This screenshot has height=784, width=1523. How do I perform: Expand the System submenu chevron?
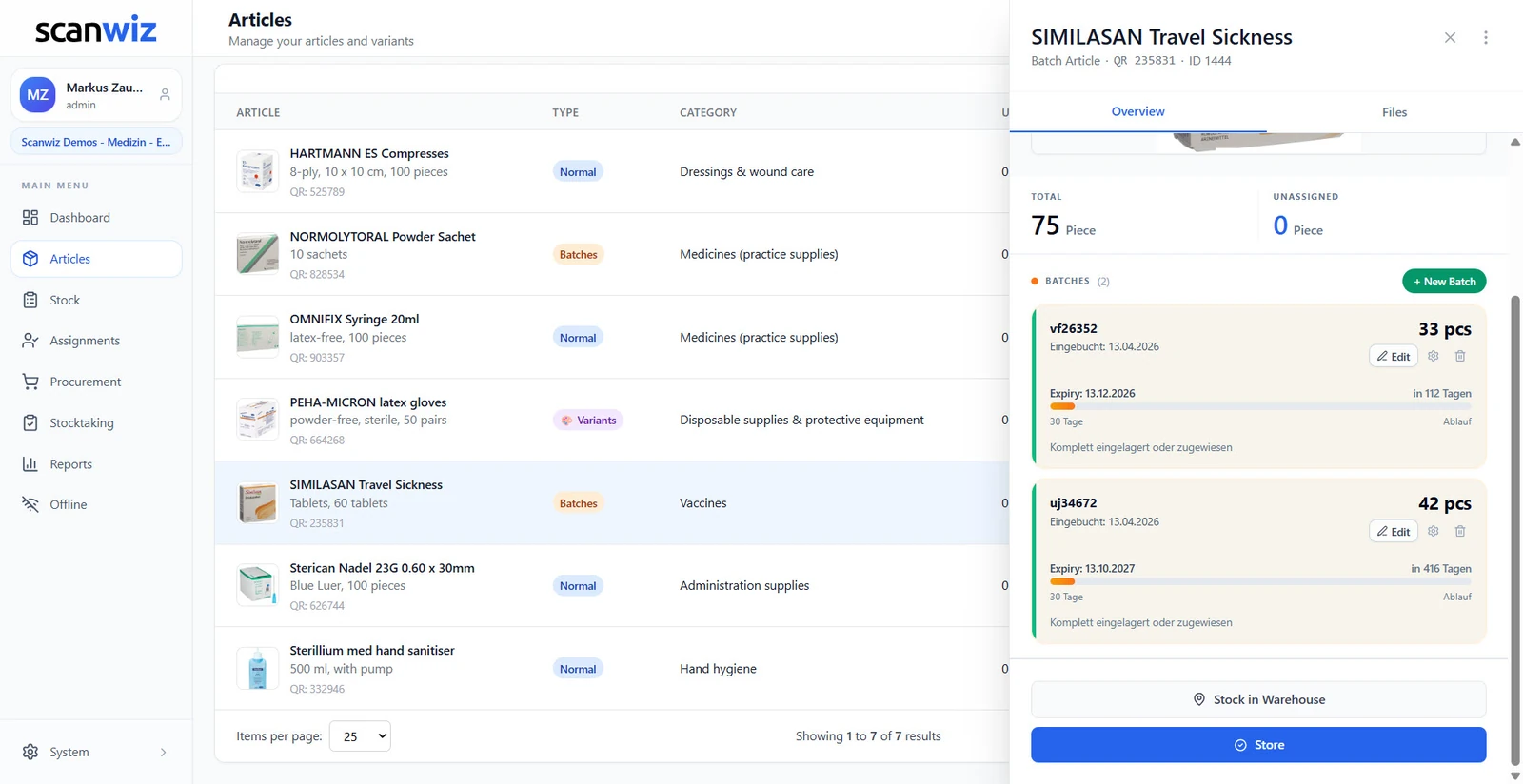pyautogui.click(x=164, y=752)
